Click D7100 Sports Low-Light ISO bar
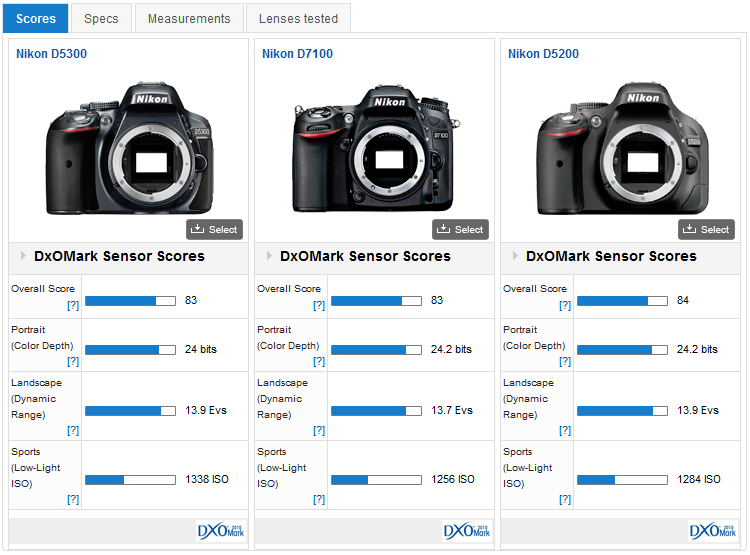This screenshot has height=555, width=750. point(376,480)
